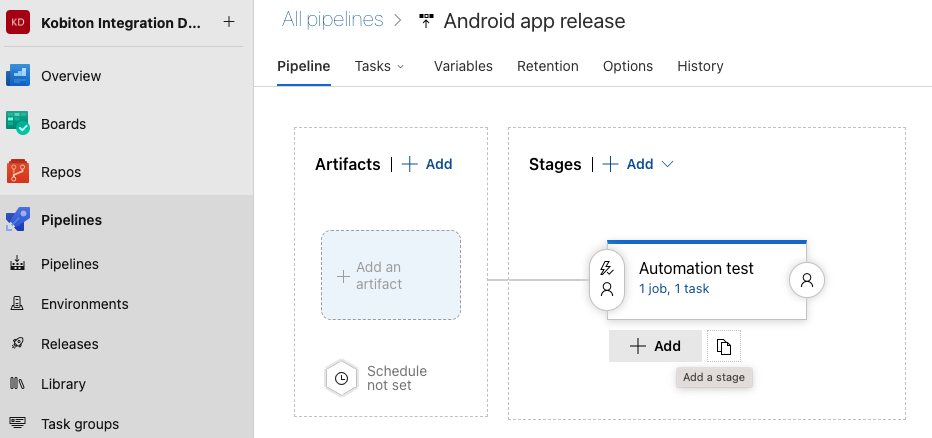932x438 pixels.
Task: Click the Task groups icon
Action: 18,423
